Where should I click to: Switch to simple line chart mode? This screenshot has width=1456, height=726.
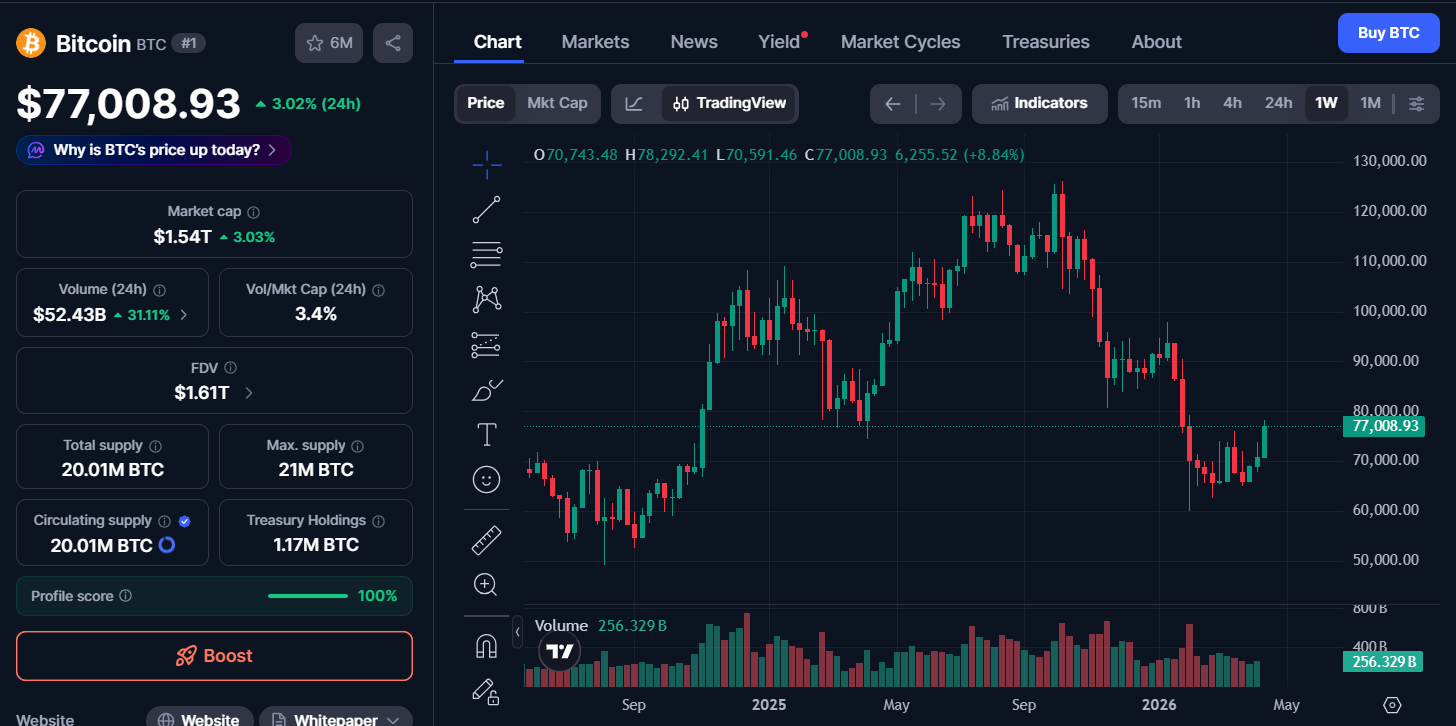pos(634,103)
